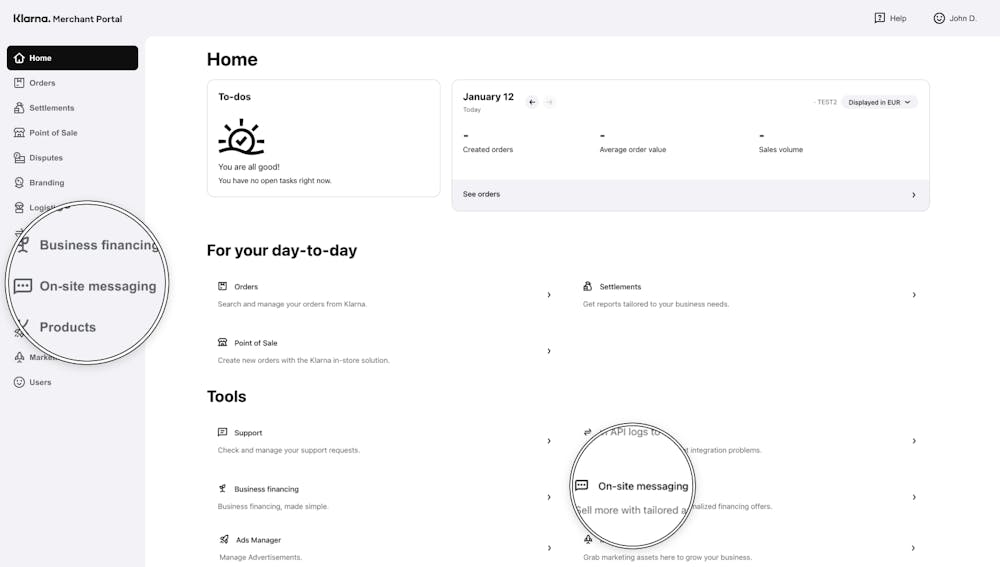
Task: Click 'You are all good!' text
Action: click(x=249, y=167)
